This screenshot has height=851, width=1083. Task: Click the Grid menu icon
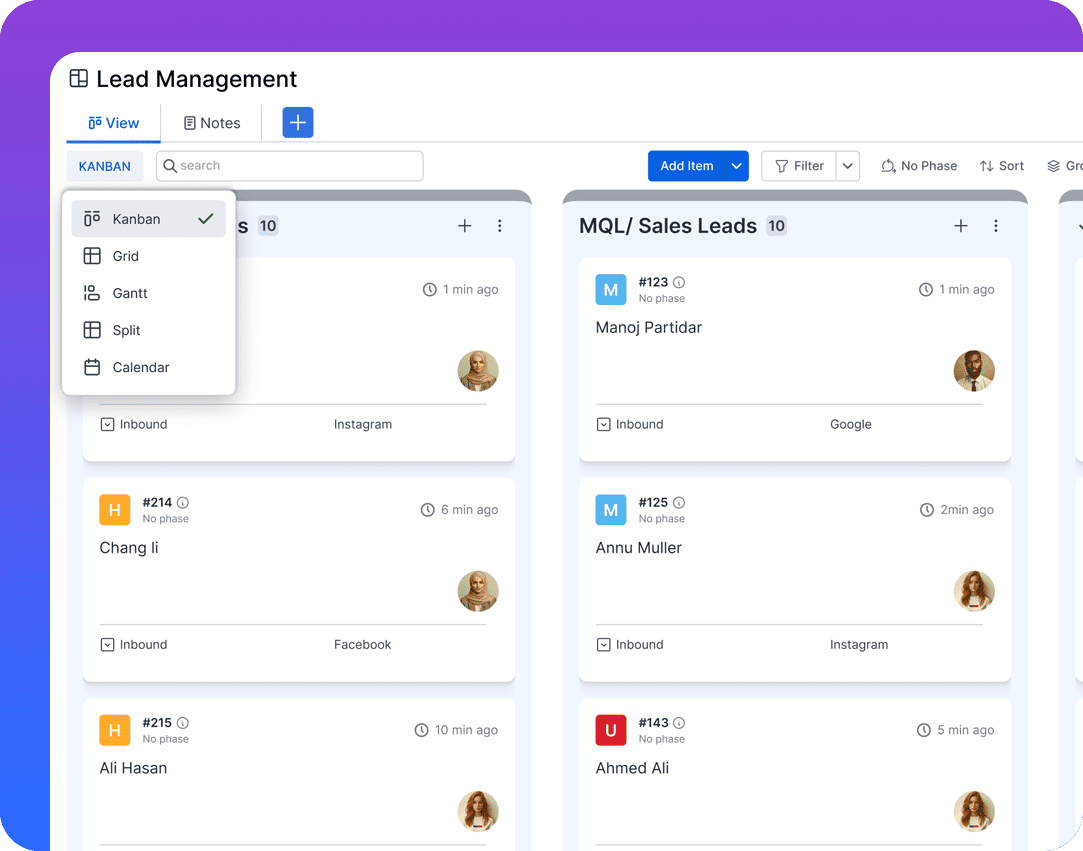pyautogui.click(x=92, y=256)
